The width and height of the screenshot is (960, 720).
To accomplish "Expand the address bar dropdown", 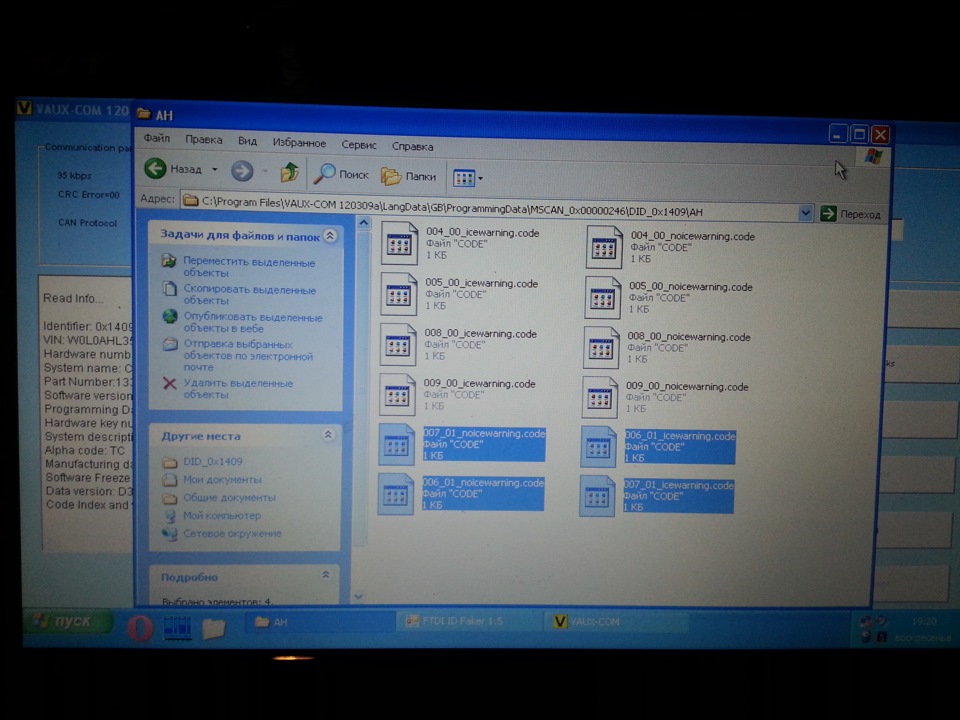I will [805, 212].
